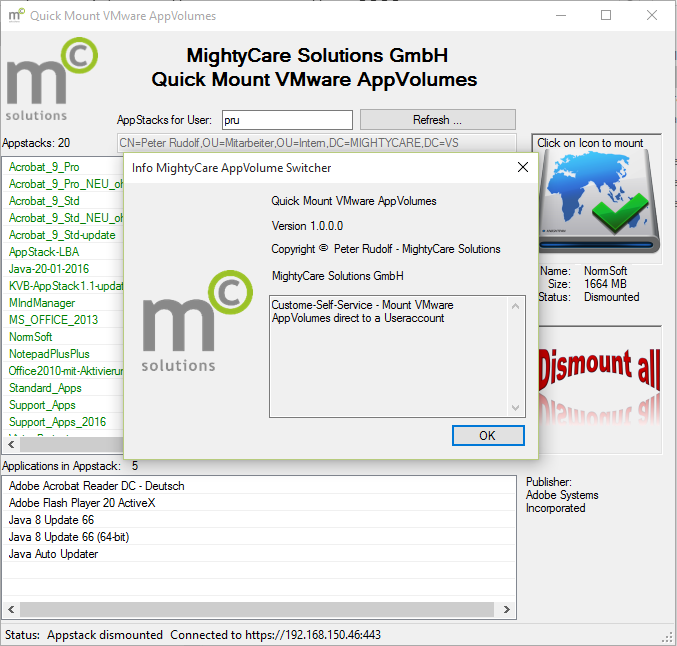Click the 1664 MB size value
The height and width of the screenshot is (646, 677).
pyautogui.click(x=605, y=284)
